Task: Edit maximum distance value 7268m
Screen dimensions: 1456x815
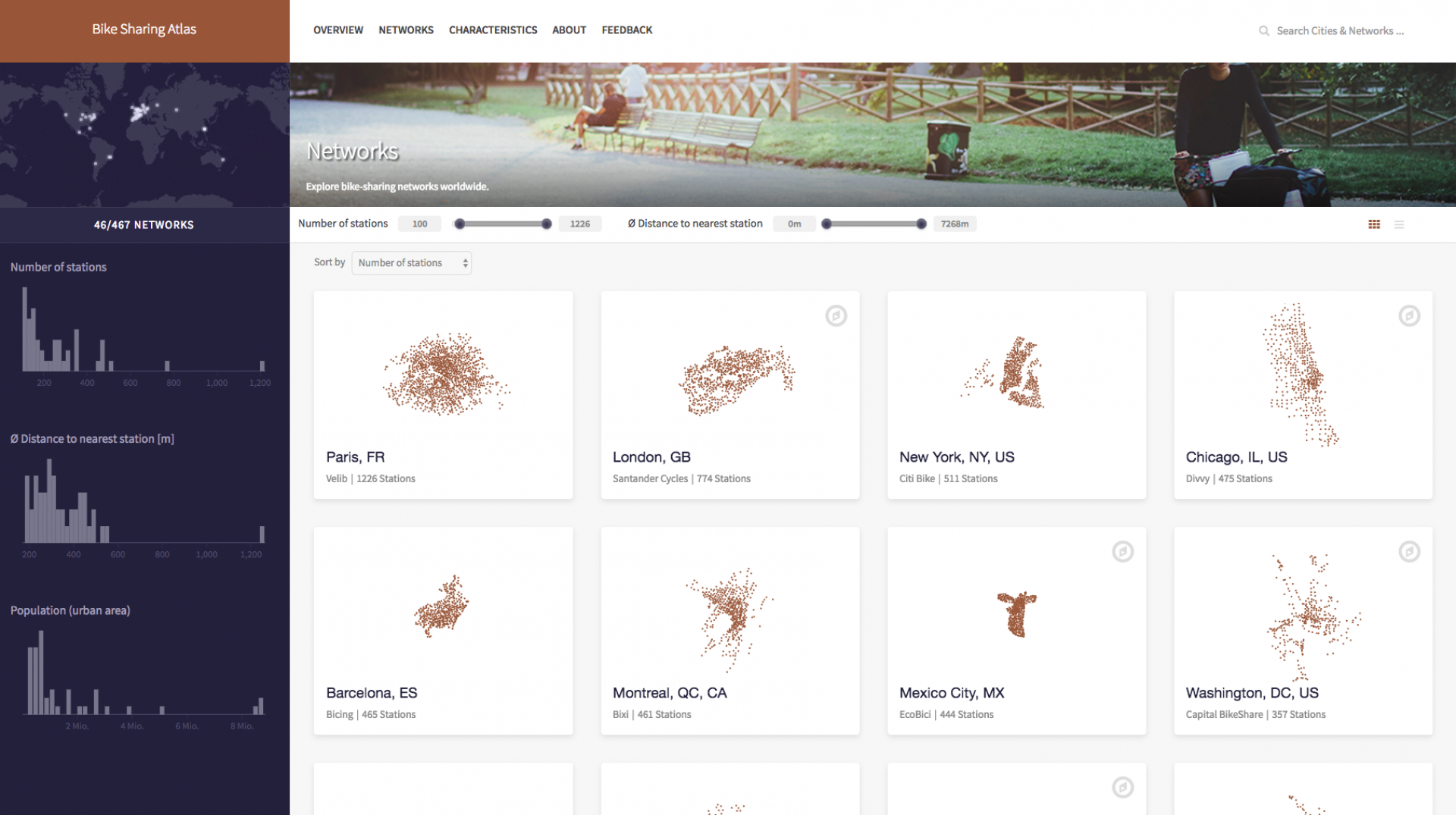Action: 955,224
